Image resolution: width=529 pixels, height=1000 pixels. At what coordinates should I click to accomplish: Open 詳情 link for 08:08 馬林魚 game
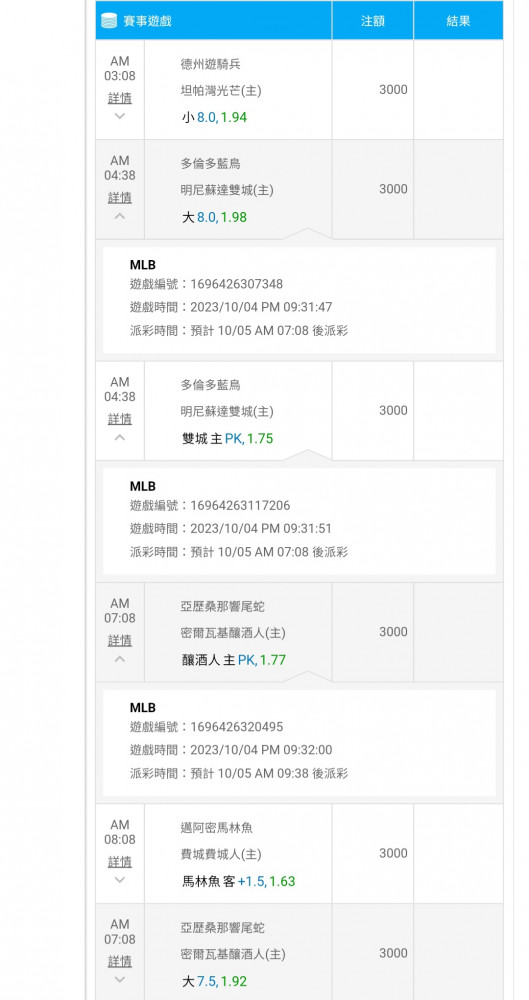119,862
